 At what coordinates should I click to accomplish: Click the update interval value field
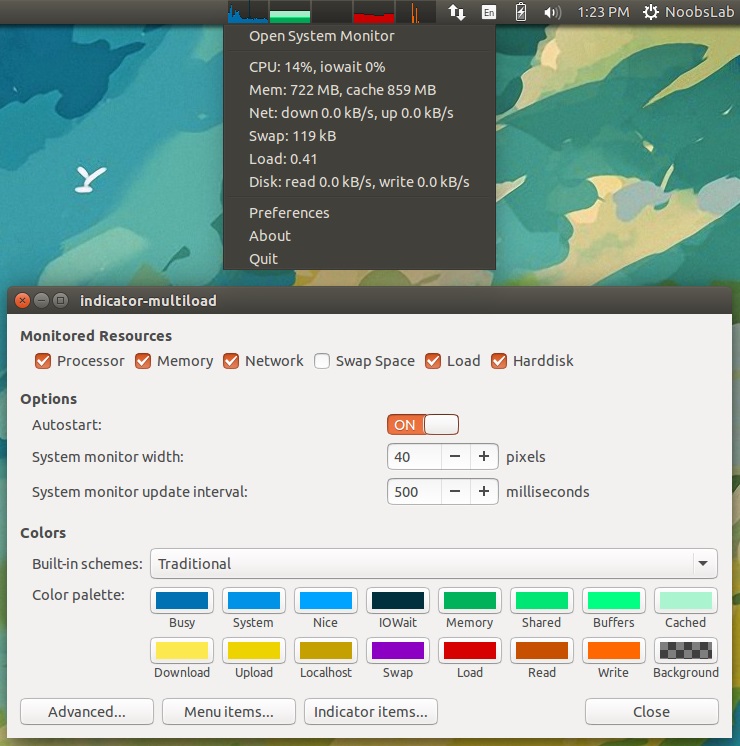point(414,491)
